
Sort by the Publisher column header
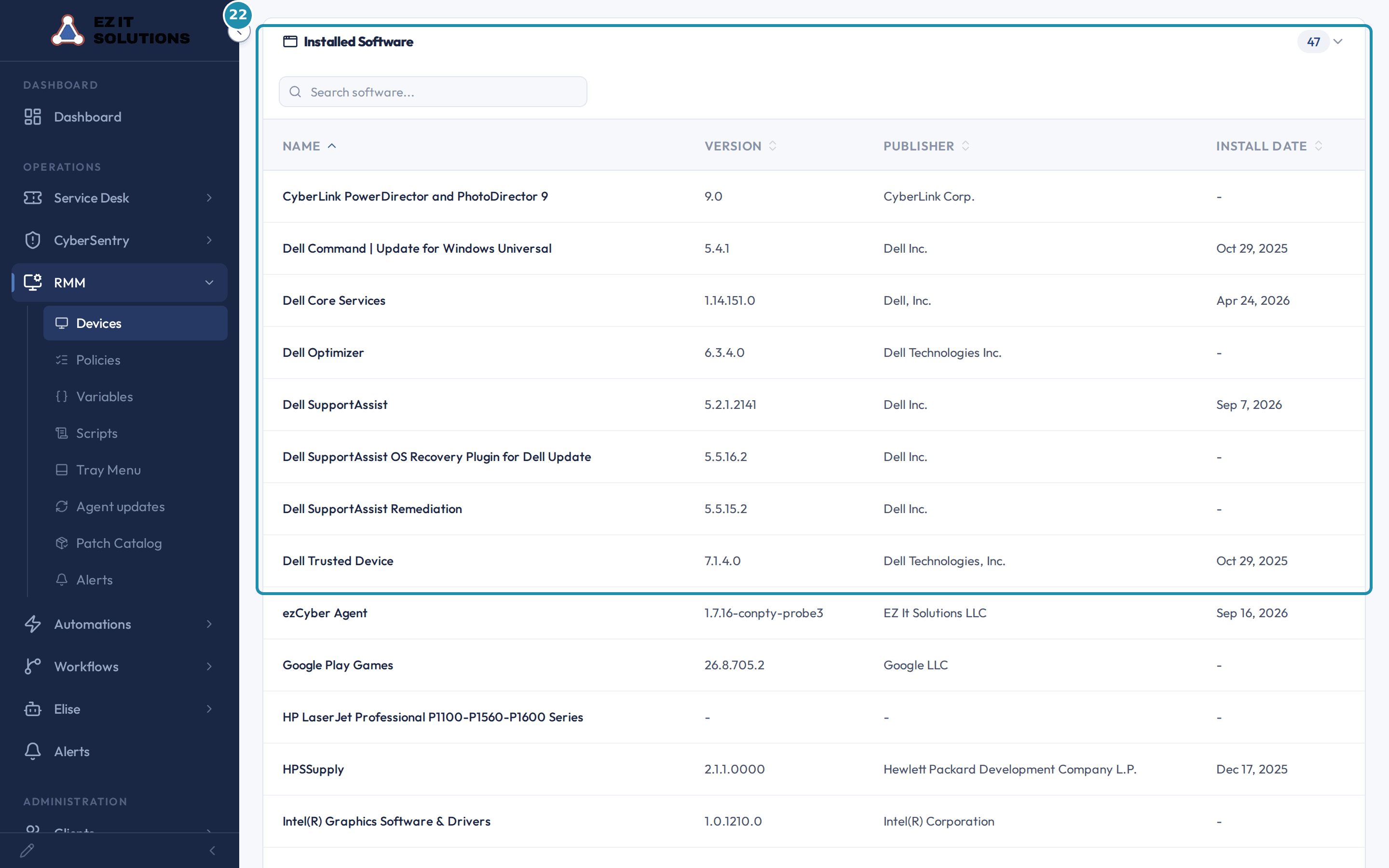pos(926,147)
